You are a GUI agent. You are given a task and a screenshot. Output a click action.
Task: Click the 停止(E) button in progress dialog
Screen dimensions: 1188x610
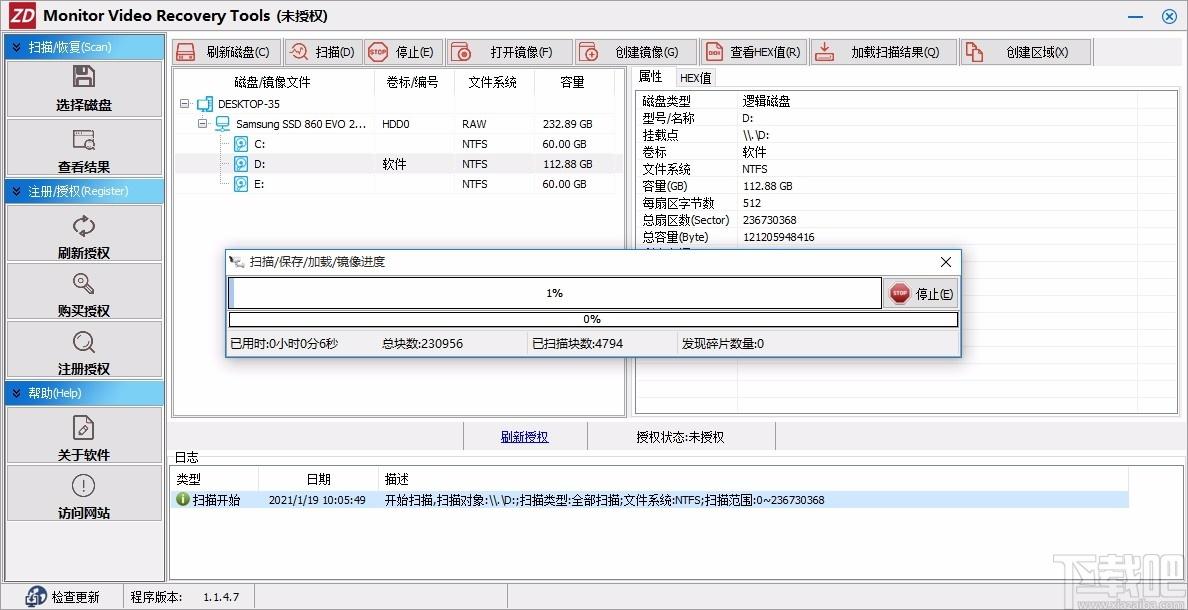pyautogui.click(x=921, y=293)
